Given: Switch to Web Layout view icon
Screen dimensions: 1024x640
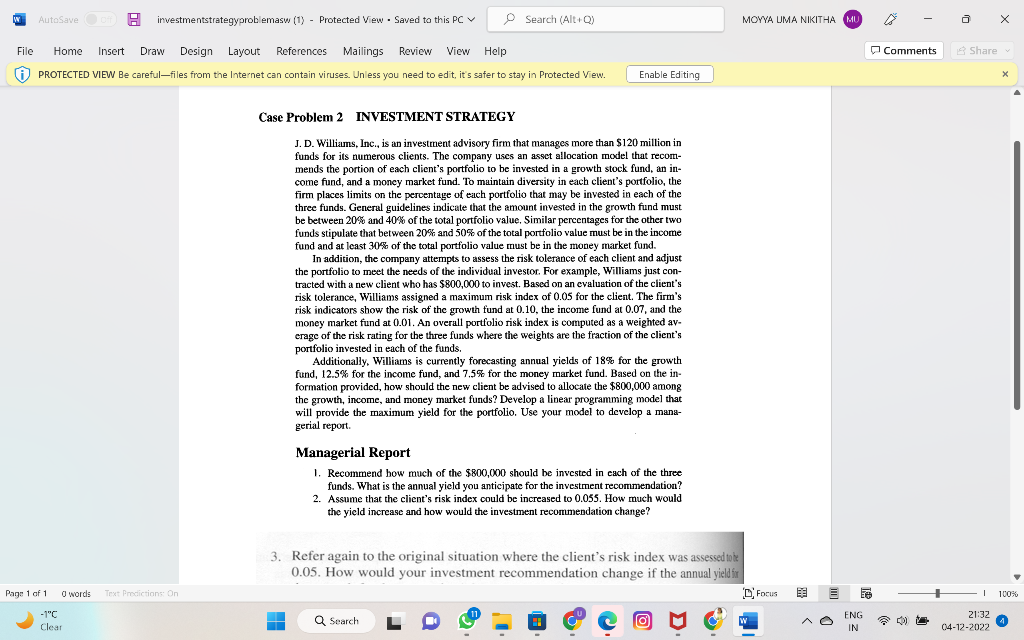Looking at the screenshot, I should tap(866, 593).
